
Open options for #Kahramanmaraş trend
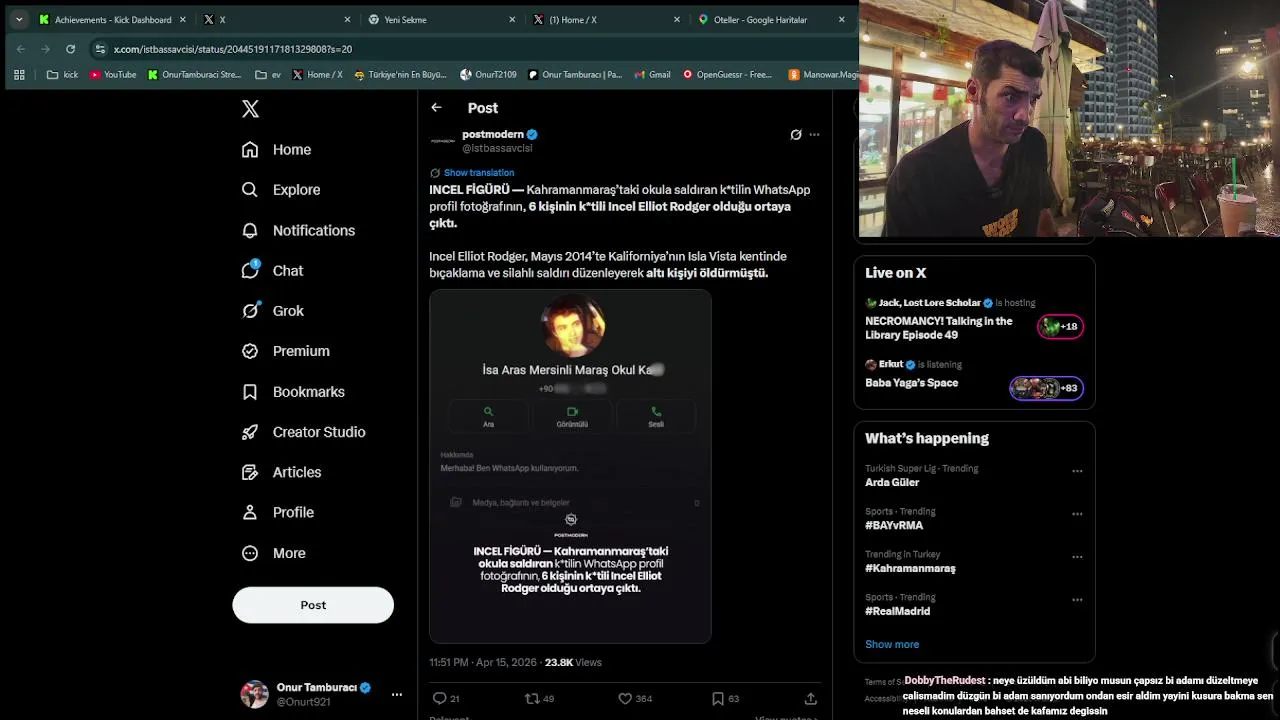pos(1077,557)
